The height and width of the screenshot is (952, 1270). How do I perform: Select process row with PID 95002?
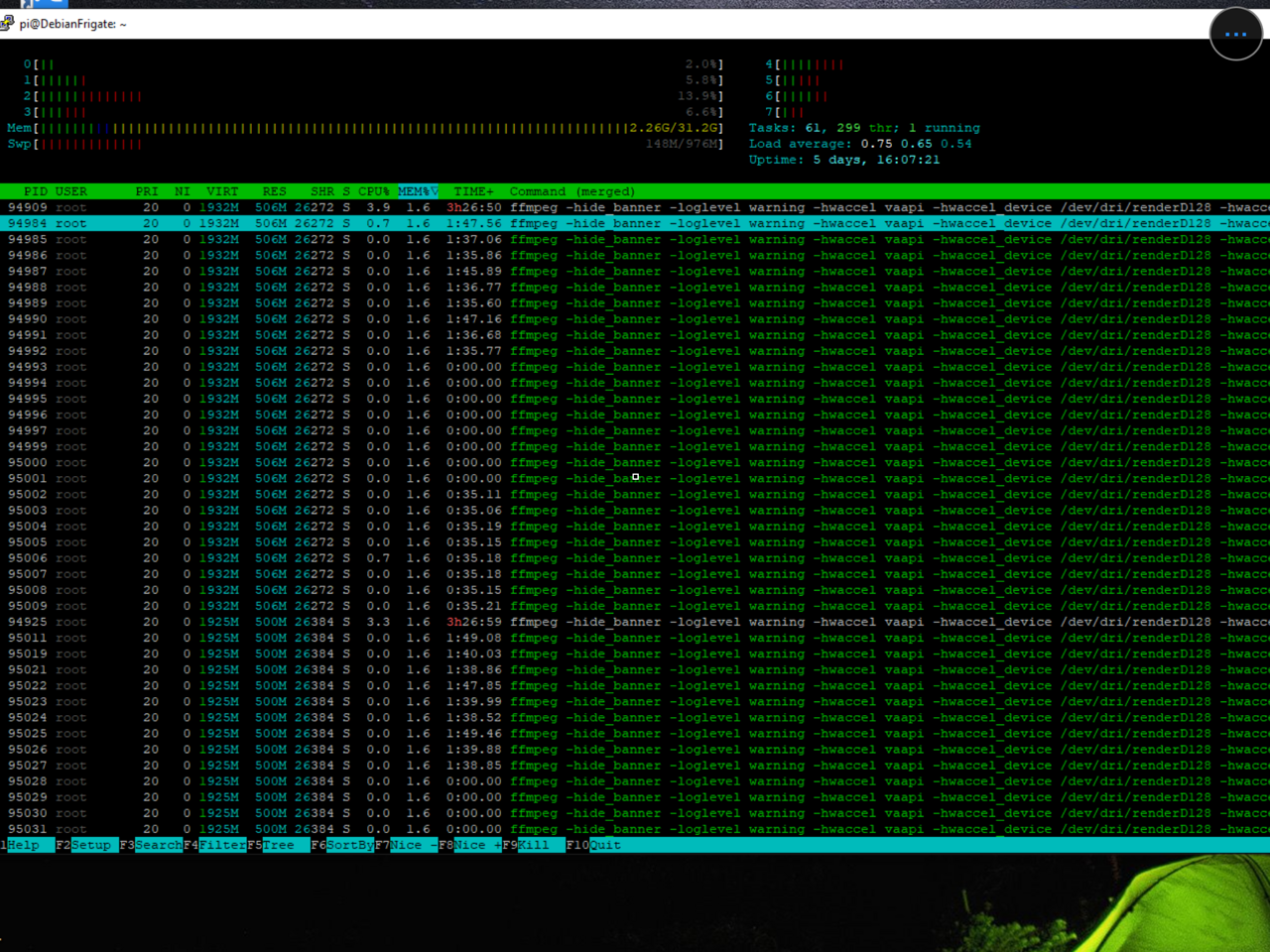coord(635,494)
